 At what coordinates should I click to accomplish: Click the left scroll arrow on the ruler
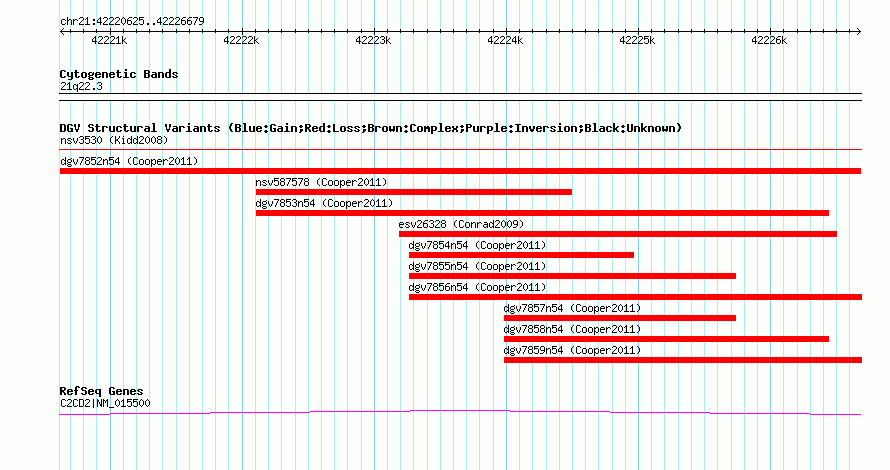pos(62,32)
